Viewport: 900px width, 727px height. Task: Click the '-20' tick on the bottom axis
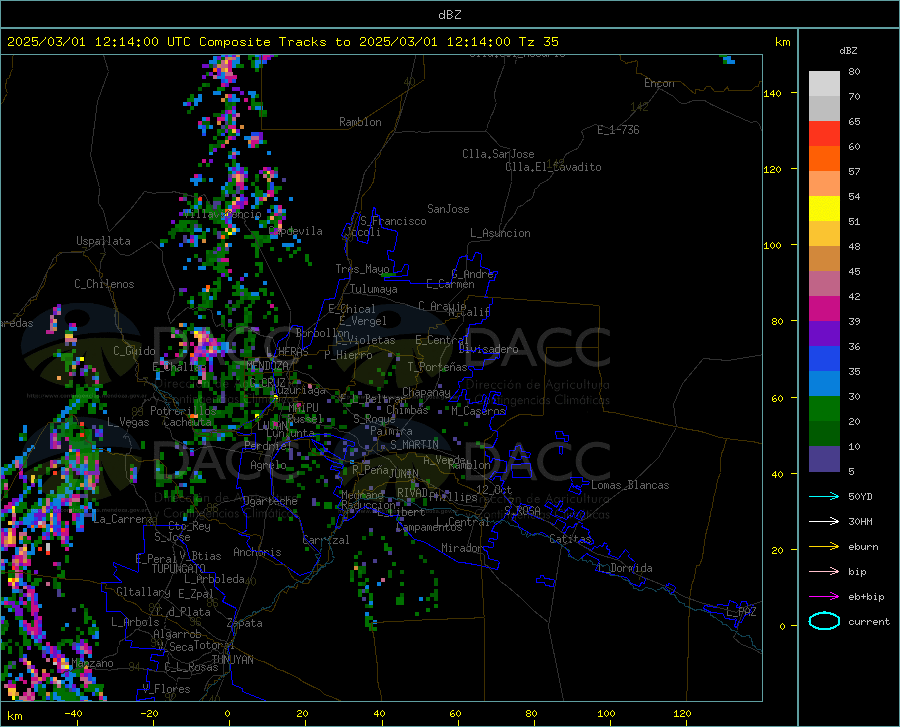tap(149, 714)
